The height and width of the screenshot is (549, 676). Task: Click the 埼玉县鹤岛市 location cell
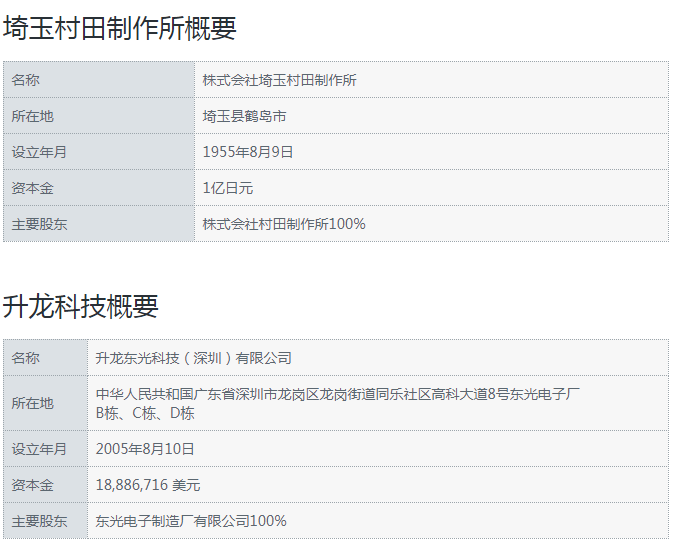pos(244,116)
